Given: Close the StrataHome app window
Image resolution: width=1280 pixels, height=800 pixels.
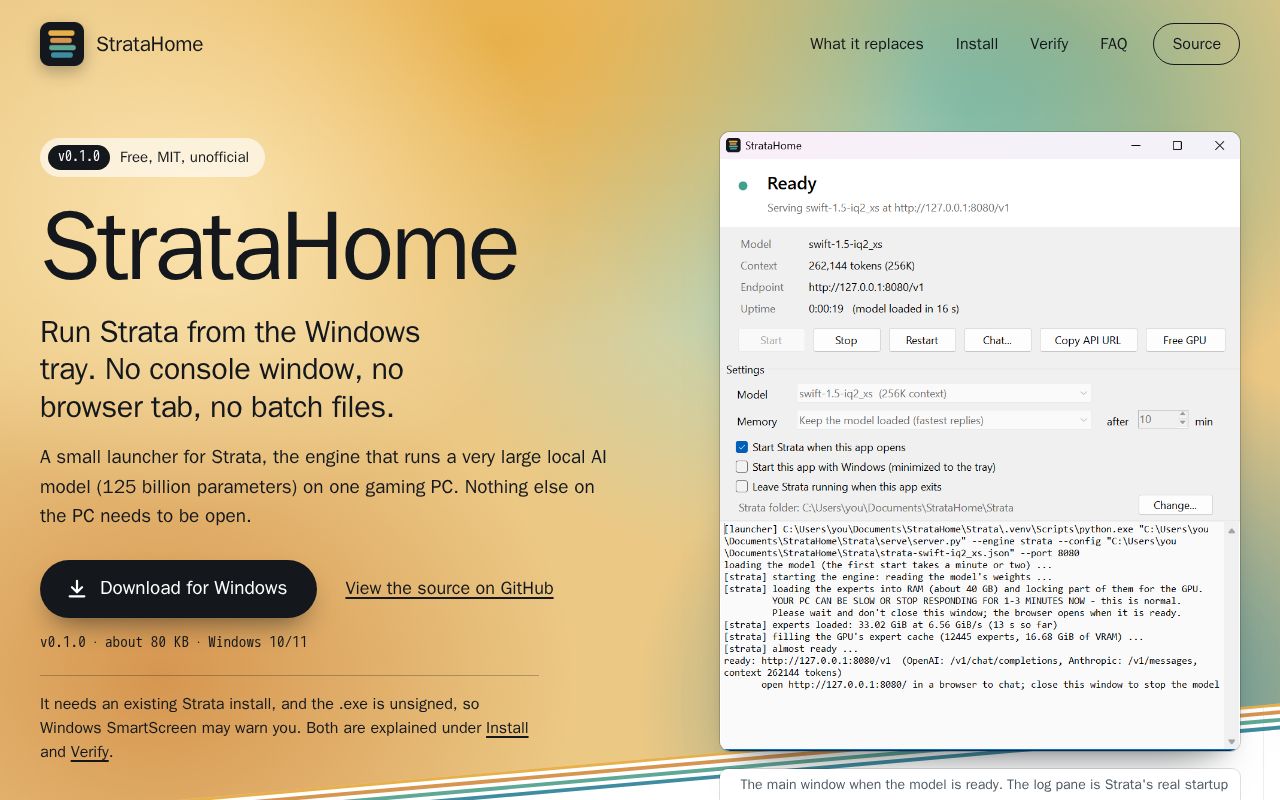Looking at the screenshot, I should click(1219, 146).
